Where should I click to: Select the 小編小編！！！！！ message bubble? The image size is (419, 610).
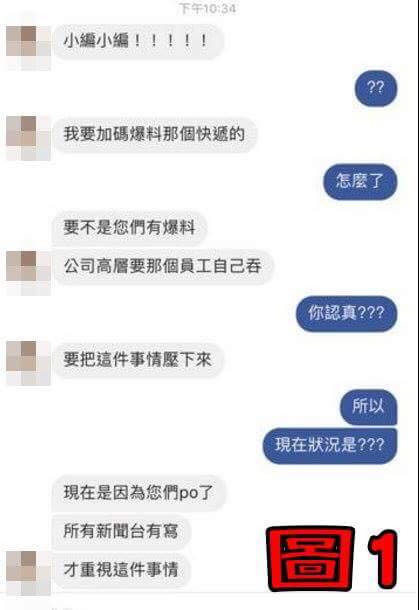pyautogui.click(x=138, y=41)
